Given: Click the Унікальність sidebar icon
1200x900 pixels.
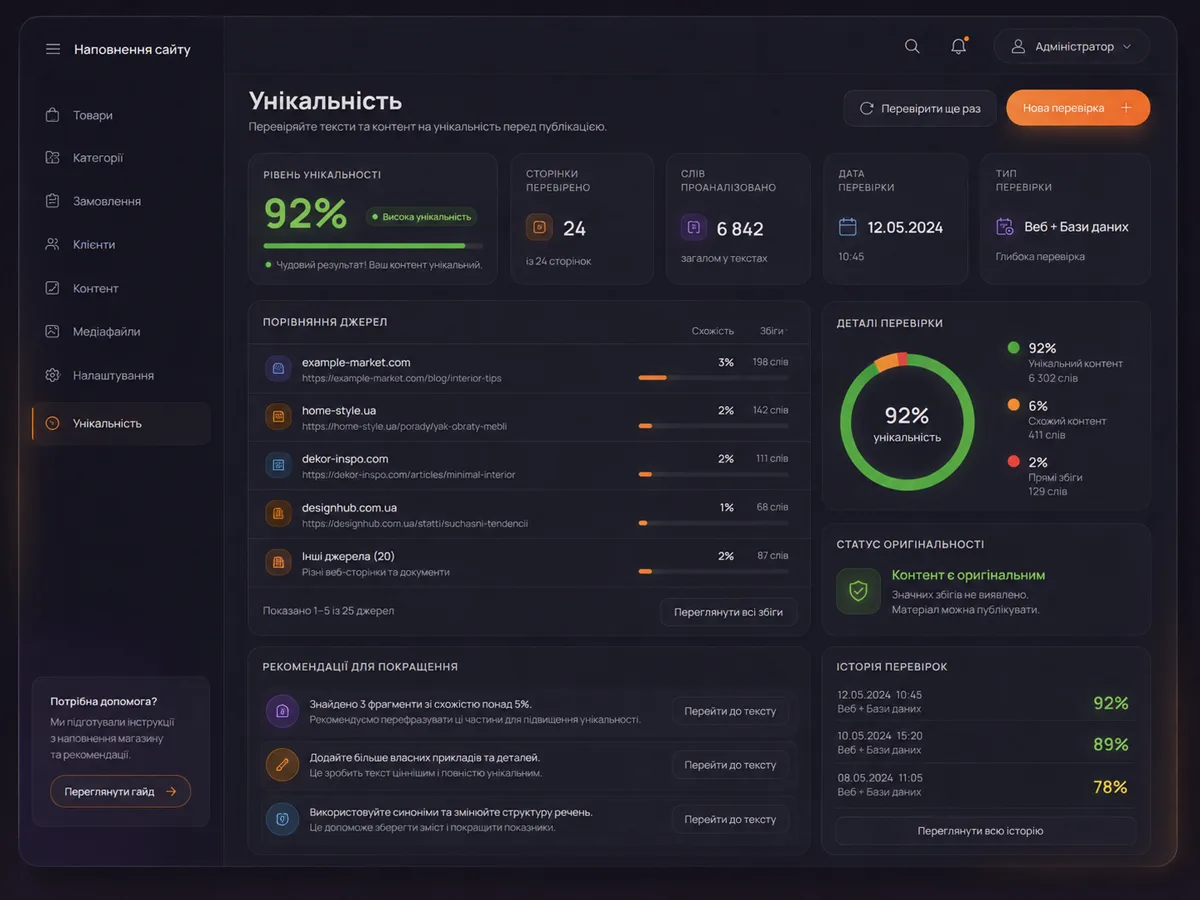Looking at the screenshot, I should 53,423.
